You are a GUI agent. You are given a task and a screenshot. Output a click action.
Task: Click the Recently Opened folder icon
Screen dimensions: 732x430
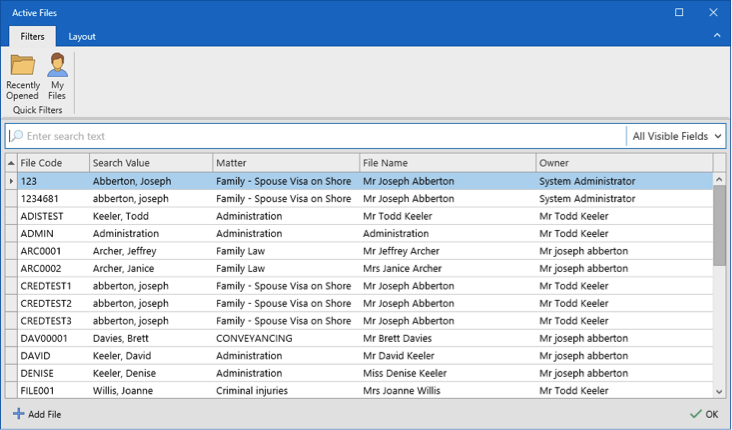click(x=22, y=66)
